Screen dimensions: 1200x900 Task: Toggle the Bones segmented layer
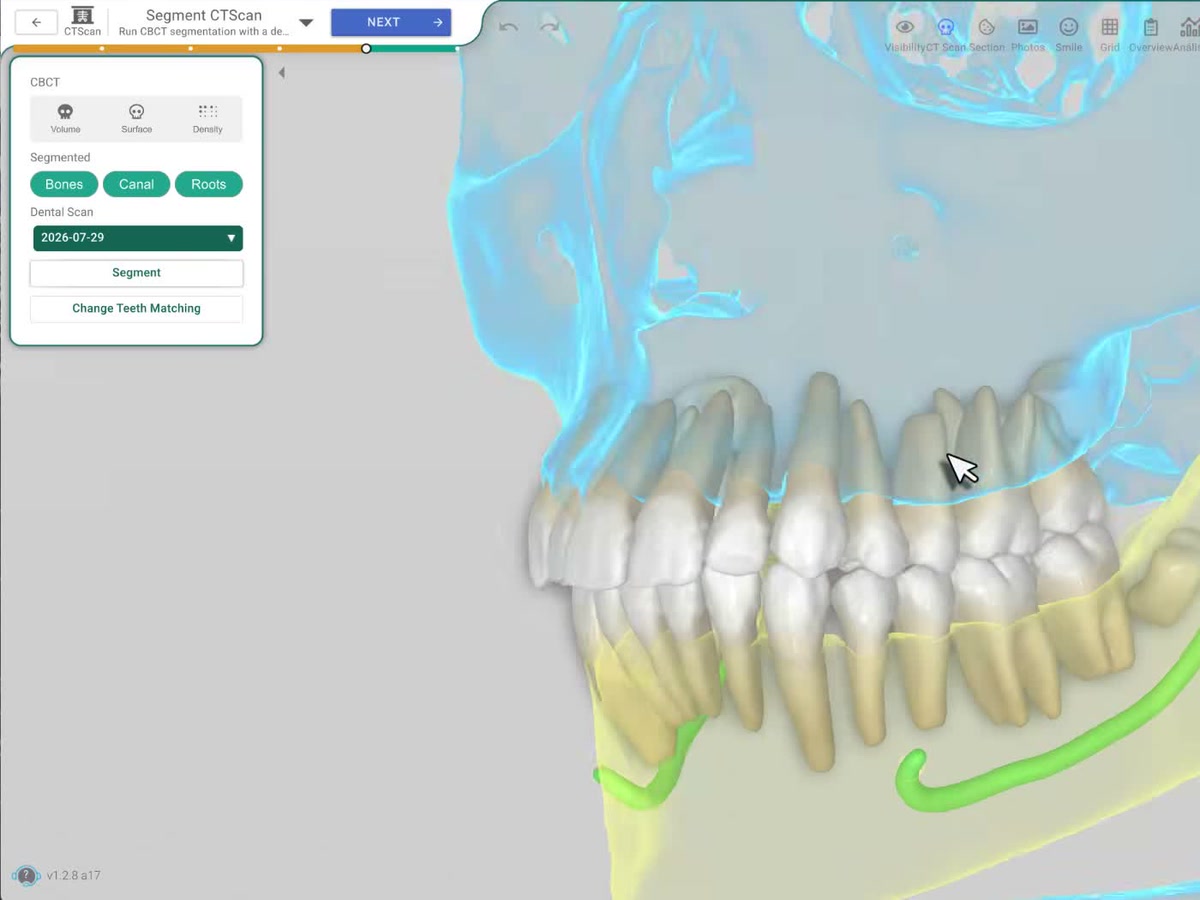tap(64, 184)
